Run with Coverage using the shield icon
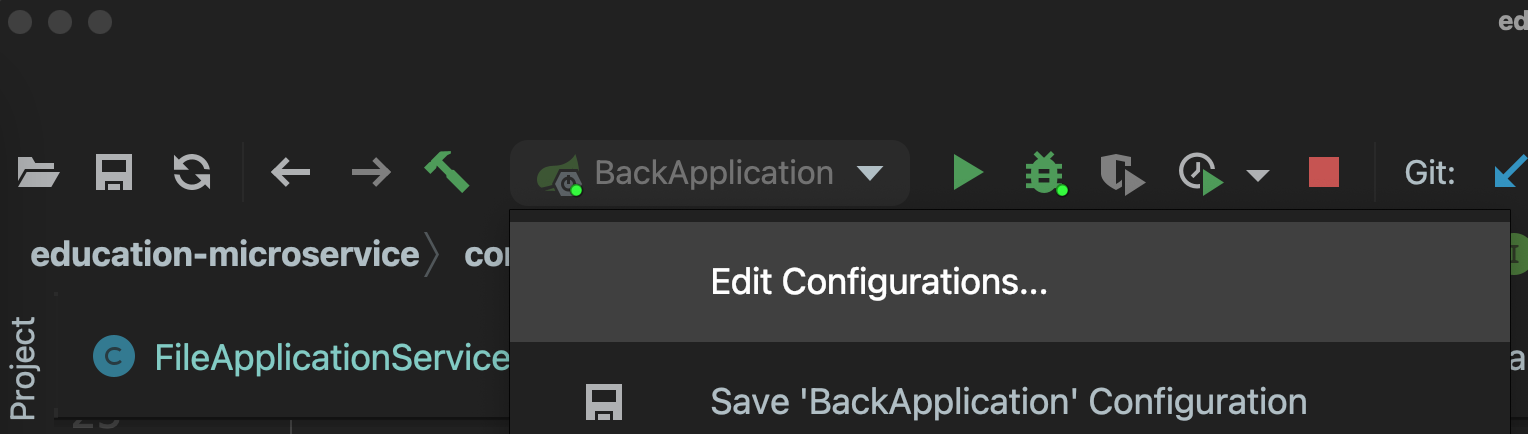Viewport: 1528px width, 434px height. (1122, 173)
